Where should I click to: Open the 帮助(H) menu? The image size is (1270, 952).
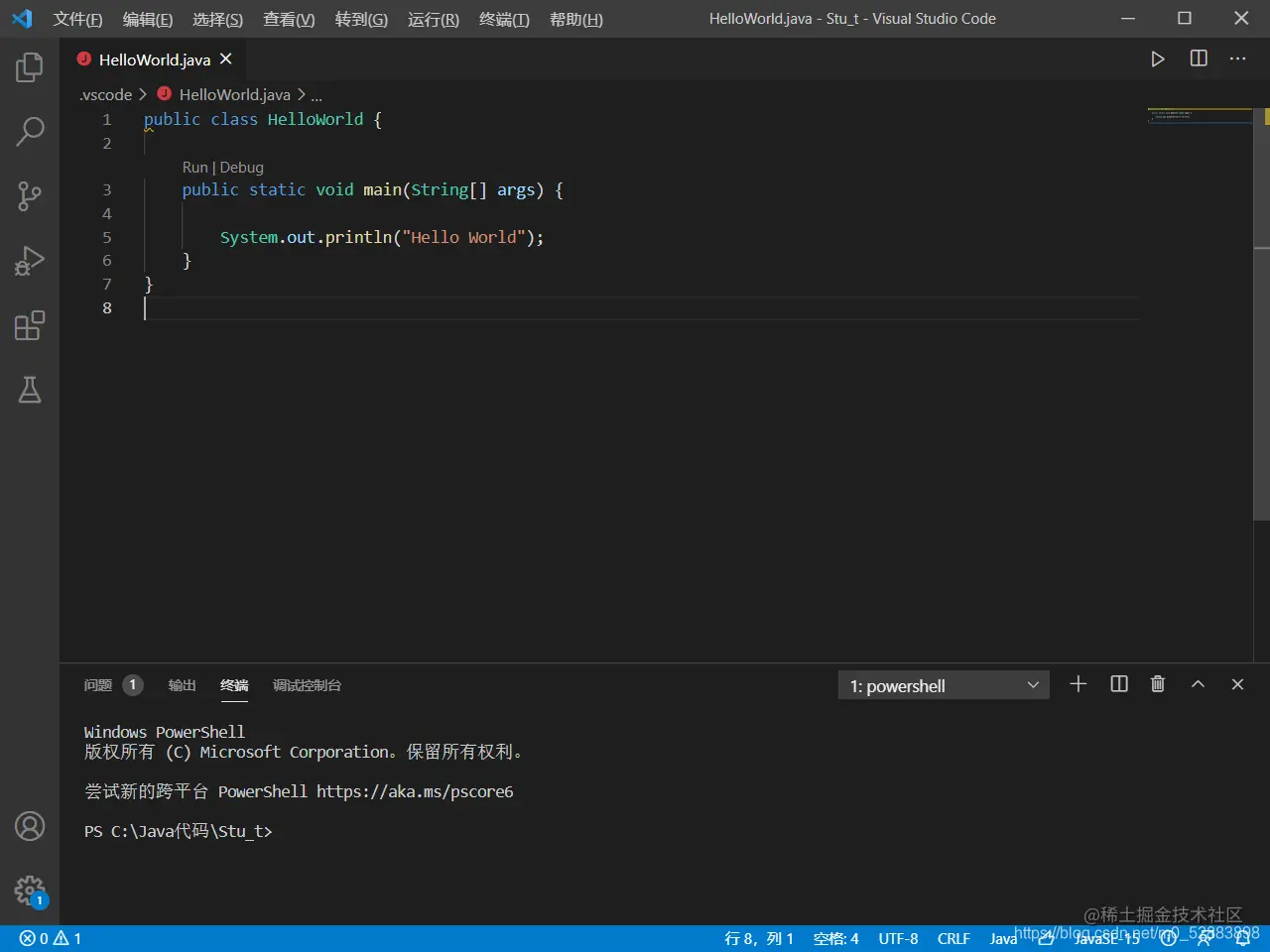click(576, 19)
